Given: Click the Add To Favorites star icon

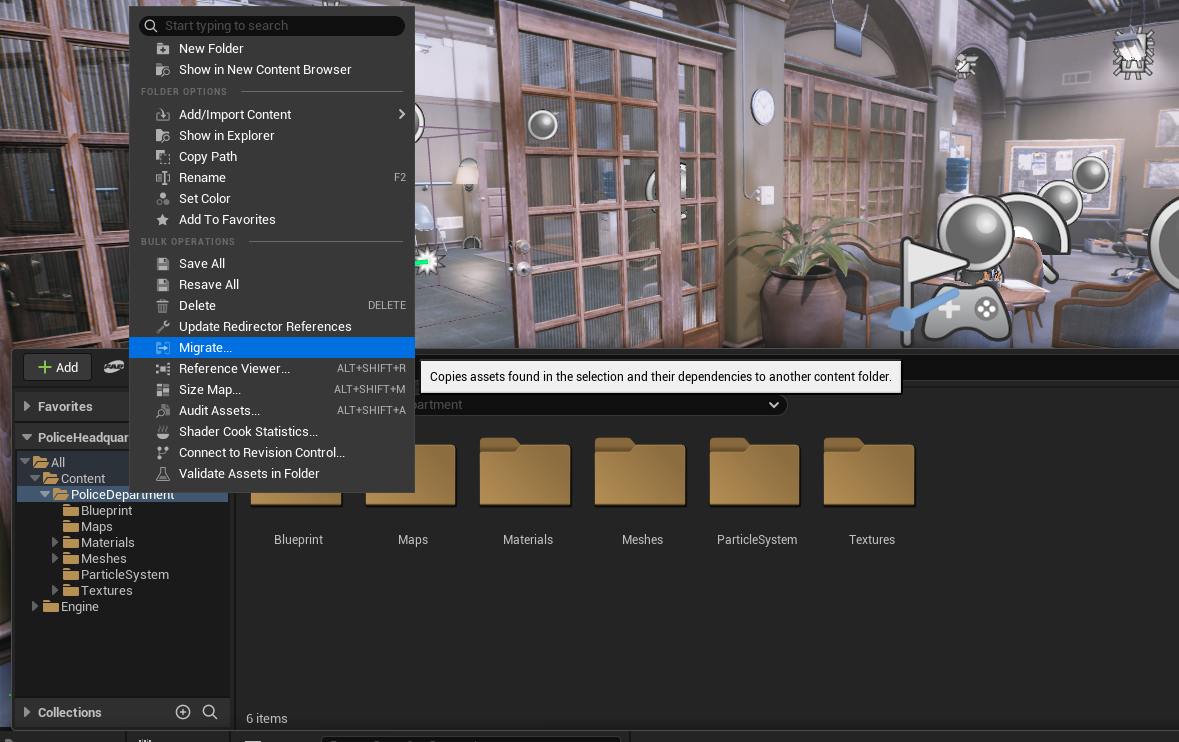Looking at the screenshot, I should pyautogui.click(x=162, y=220).
